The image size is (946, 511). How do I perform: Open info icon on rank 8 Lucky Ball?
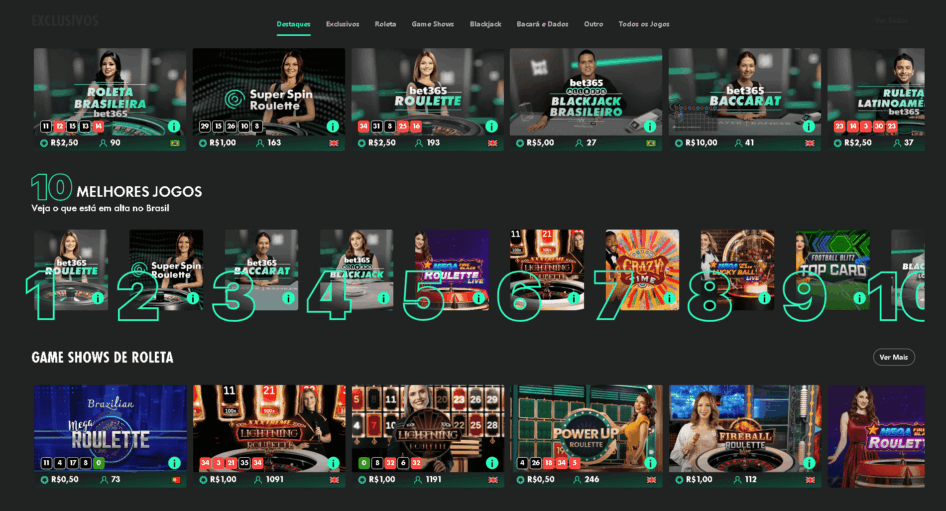tap(764, 298)
